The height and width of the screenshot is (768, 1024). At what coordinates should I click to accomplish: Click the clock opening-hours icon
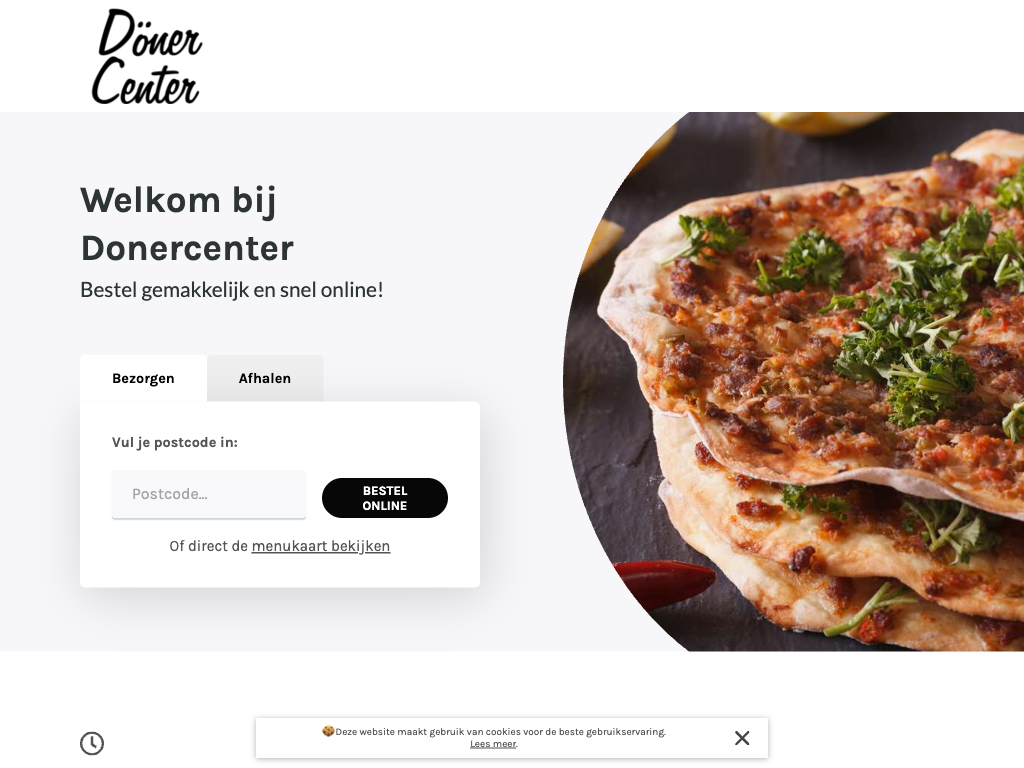(x=92, y=743)
